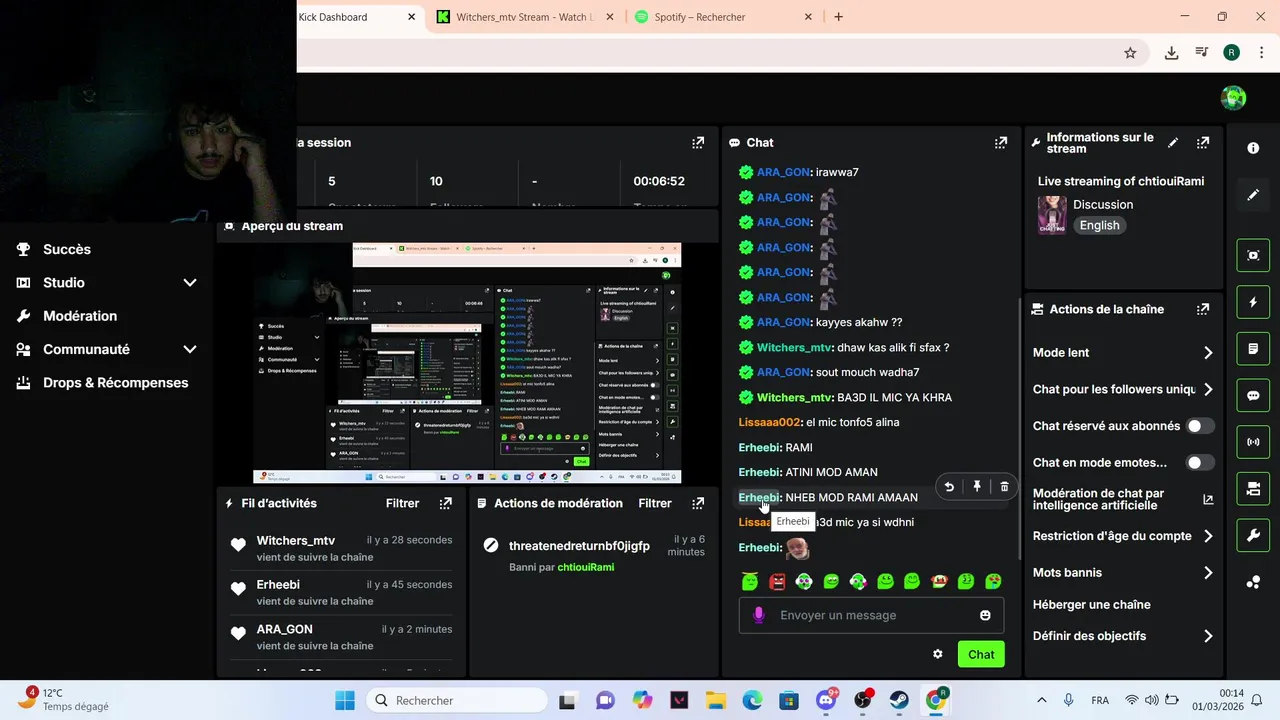Click the green Chat send button
This screenshot has width=1280, height=720.
(x=981, y=654)
